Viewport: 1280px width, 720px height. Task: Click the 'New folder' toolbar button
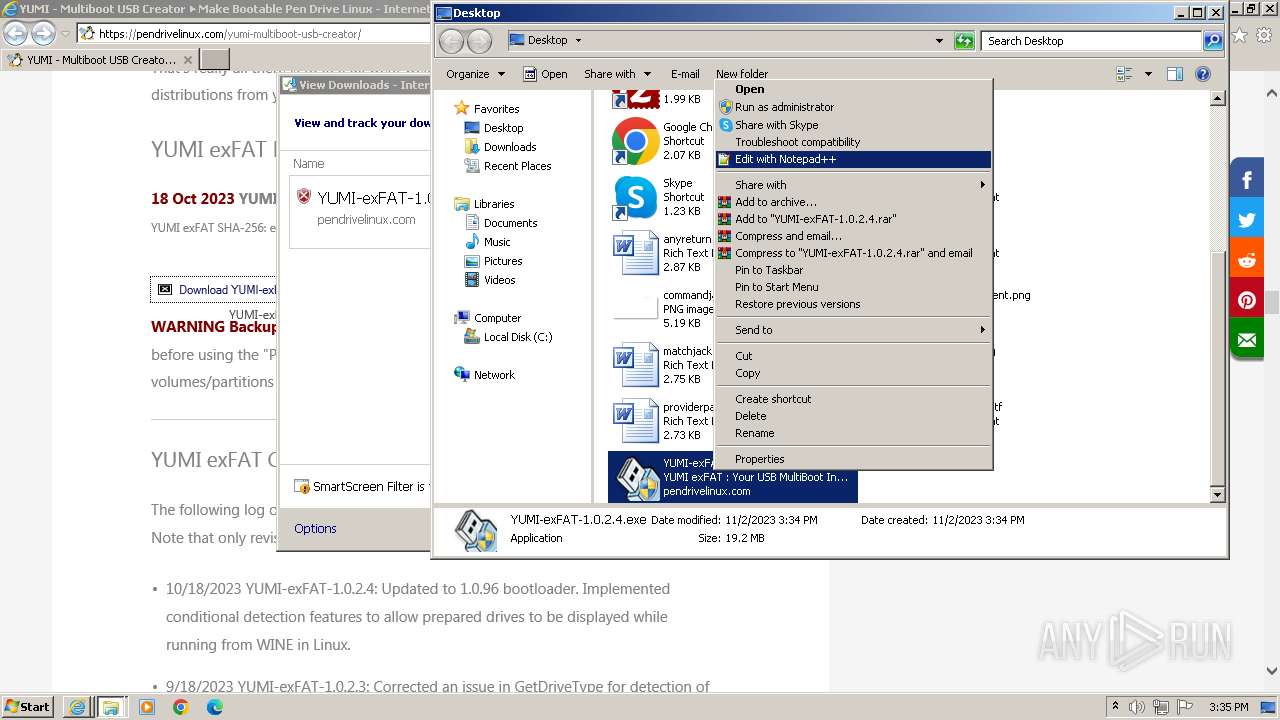[742, 74]
